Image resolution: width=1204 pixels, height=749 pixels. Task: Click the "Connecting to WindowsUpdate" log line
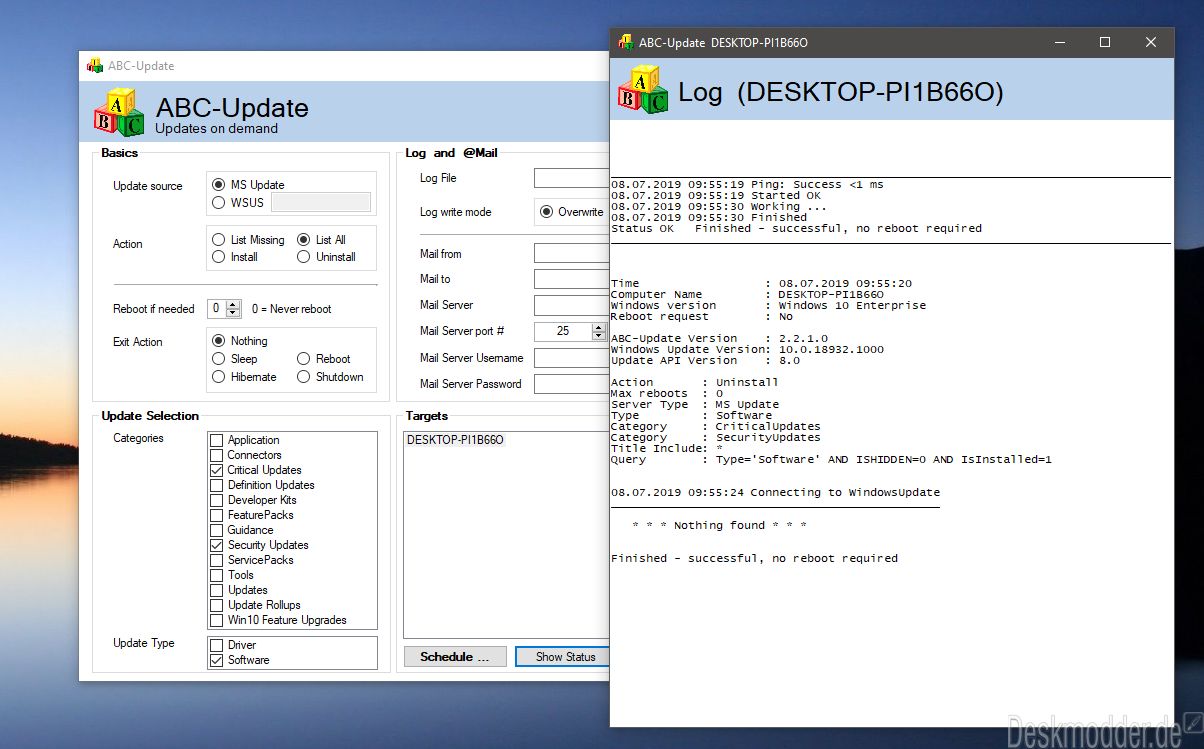[x=775, y=492]
